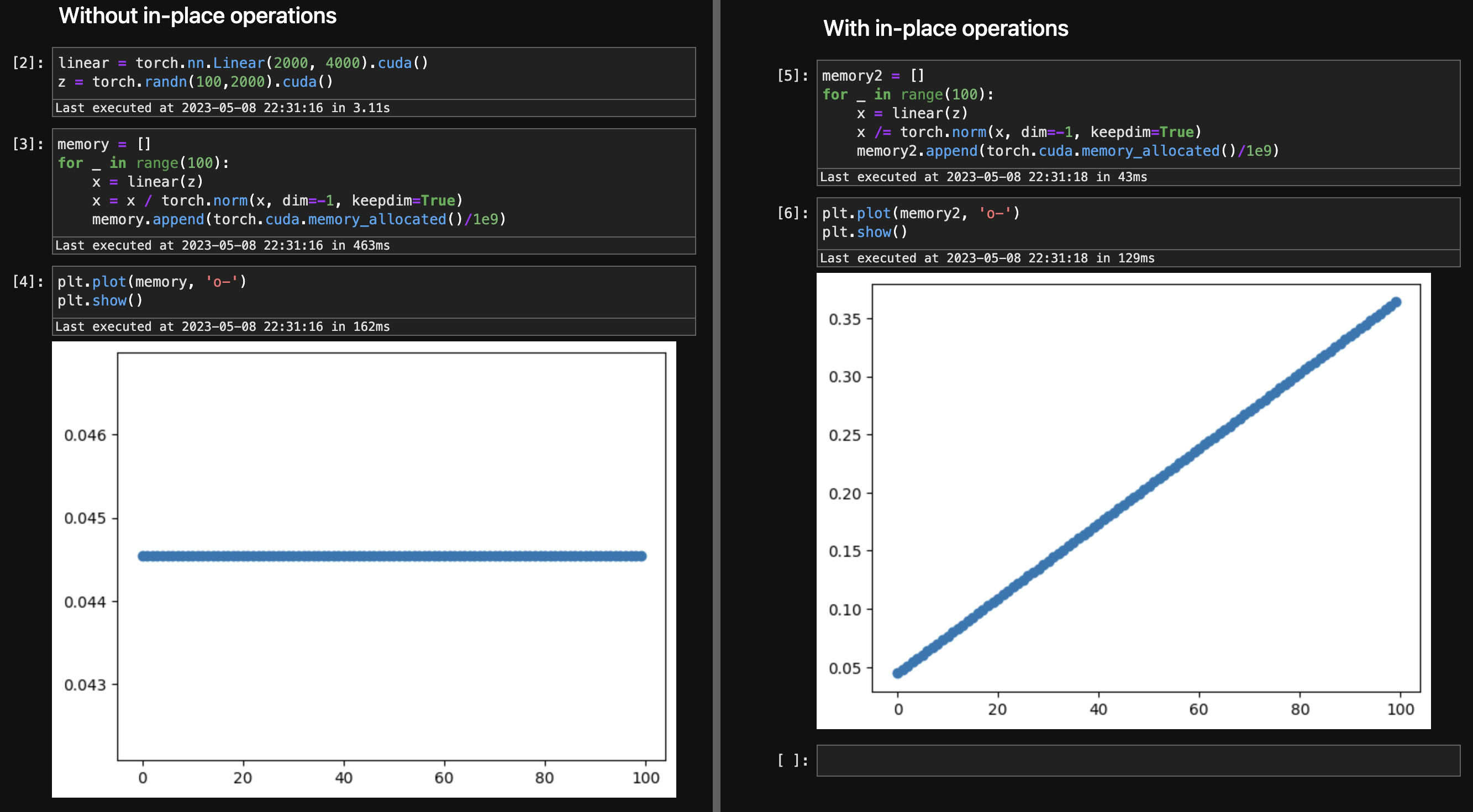Click the vertical divider between the two notebook panes
Image resolution: width=1473 pixels, height=812 pixels.
[x=717, y=406]
